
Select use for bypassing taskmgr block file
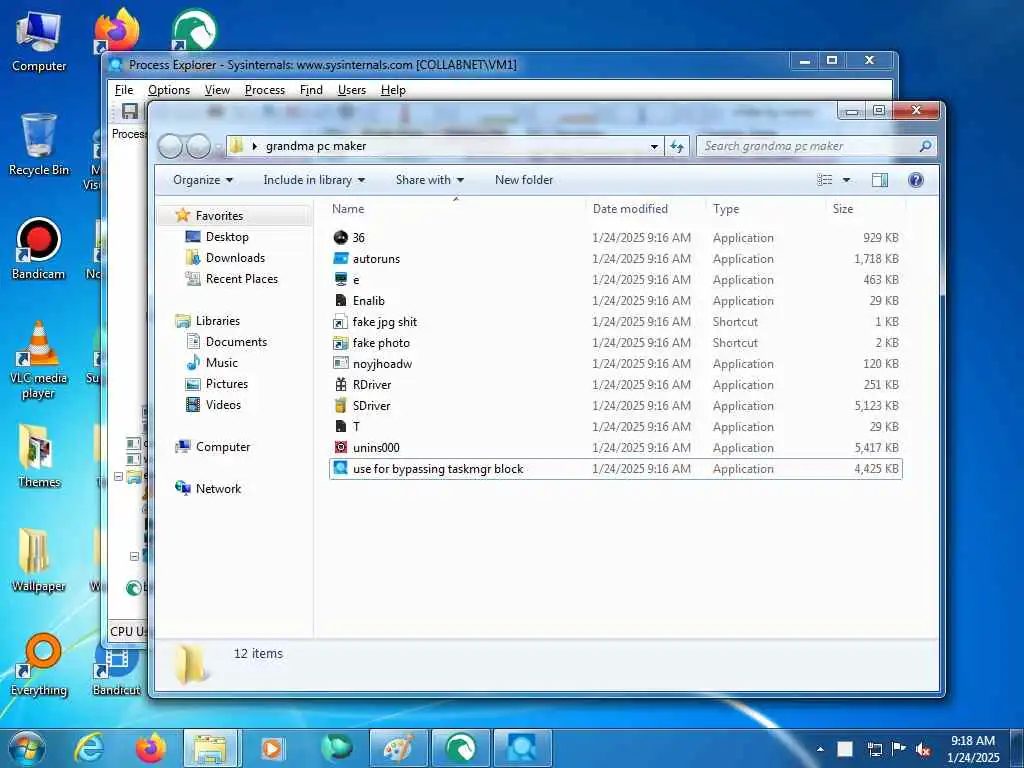pos(615,469)
